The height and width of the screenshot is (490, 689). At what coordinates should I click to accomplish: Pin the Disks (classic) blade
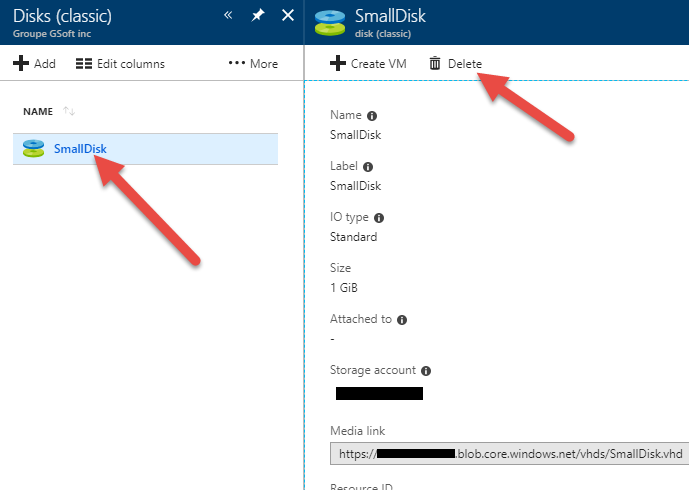click(257, 15)
